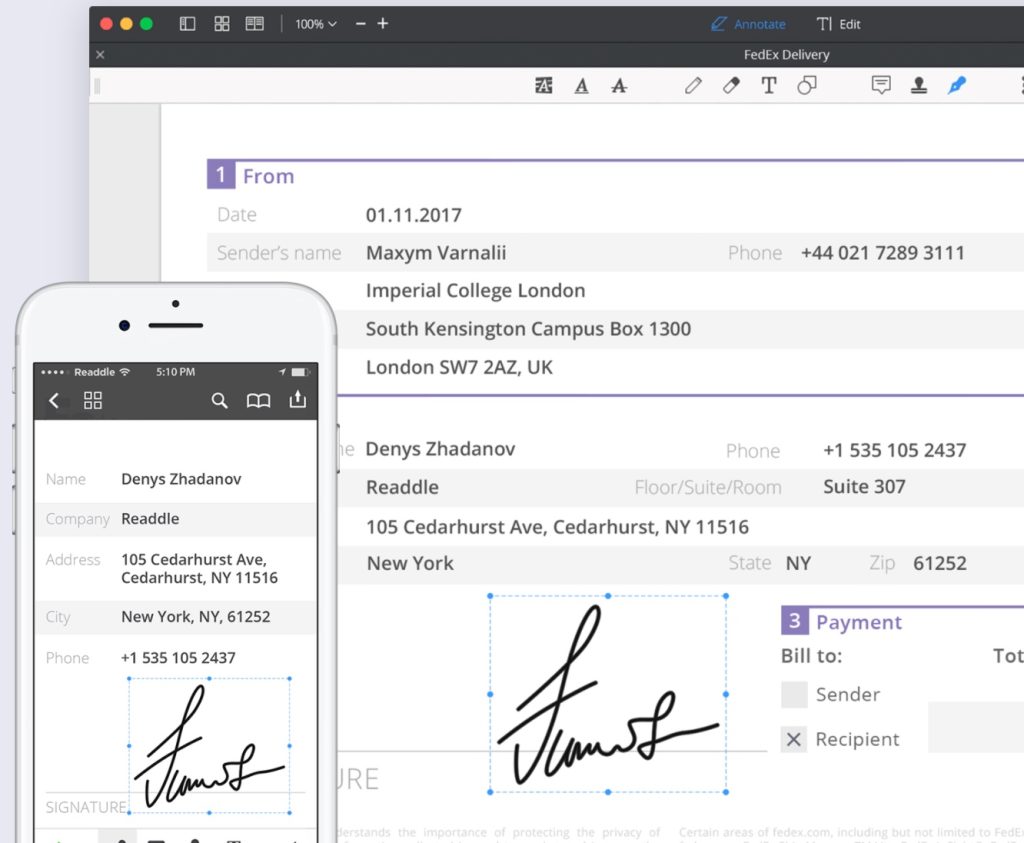
Task: Click the Payment section heading
Action: pyautogui.click(x=859, y=622)
